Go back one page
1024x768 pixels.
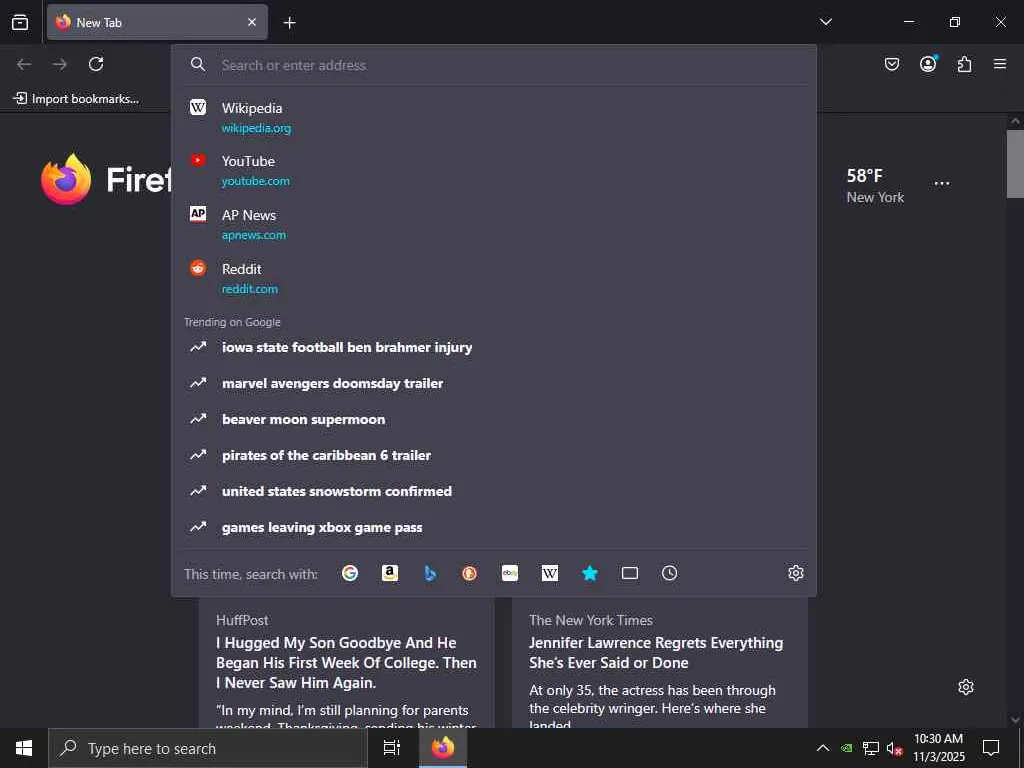pos(24,64)
